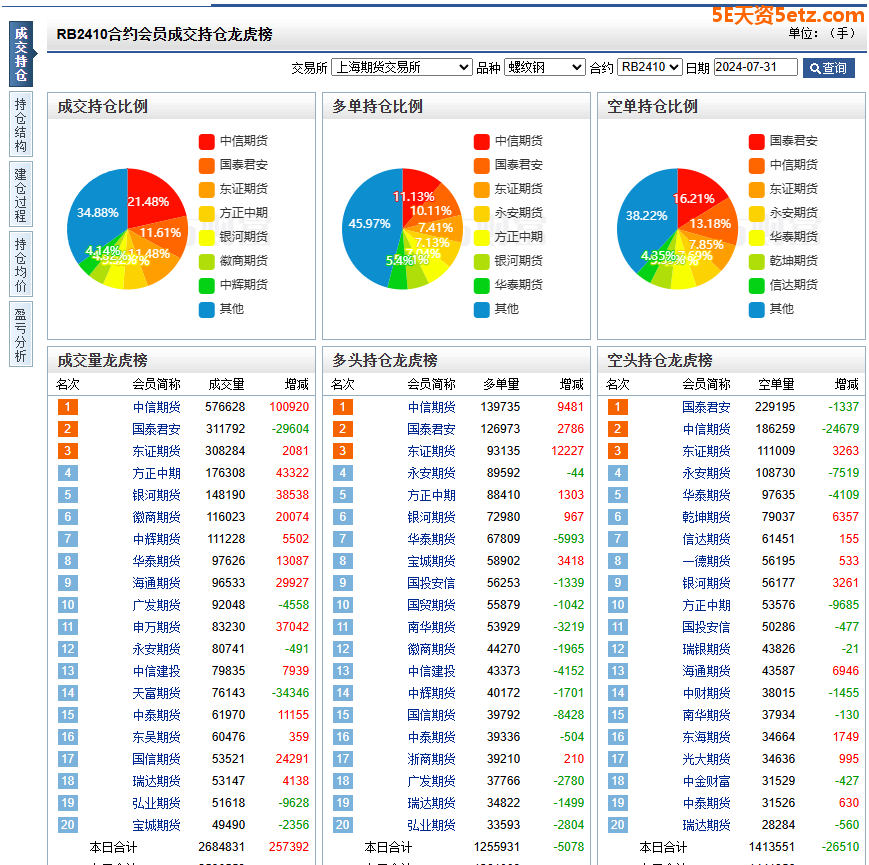869x865 pixels.
Task: Open 乾坤期货 link in 空头持仓龙虎榜
Action: [706, 517]
